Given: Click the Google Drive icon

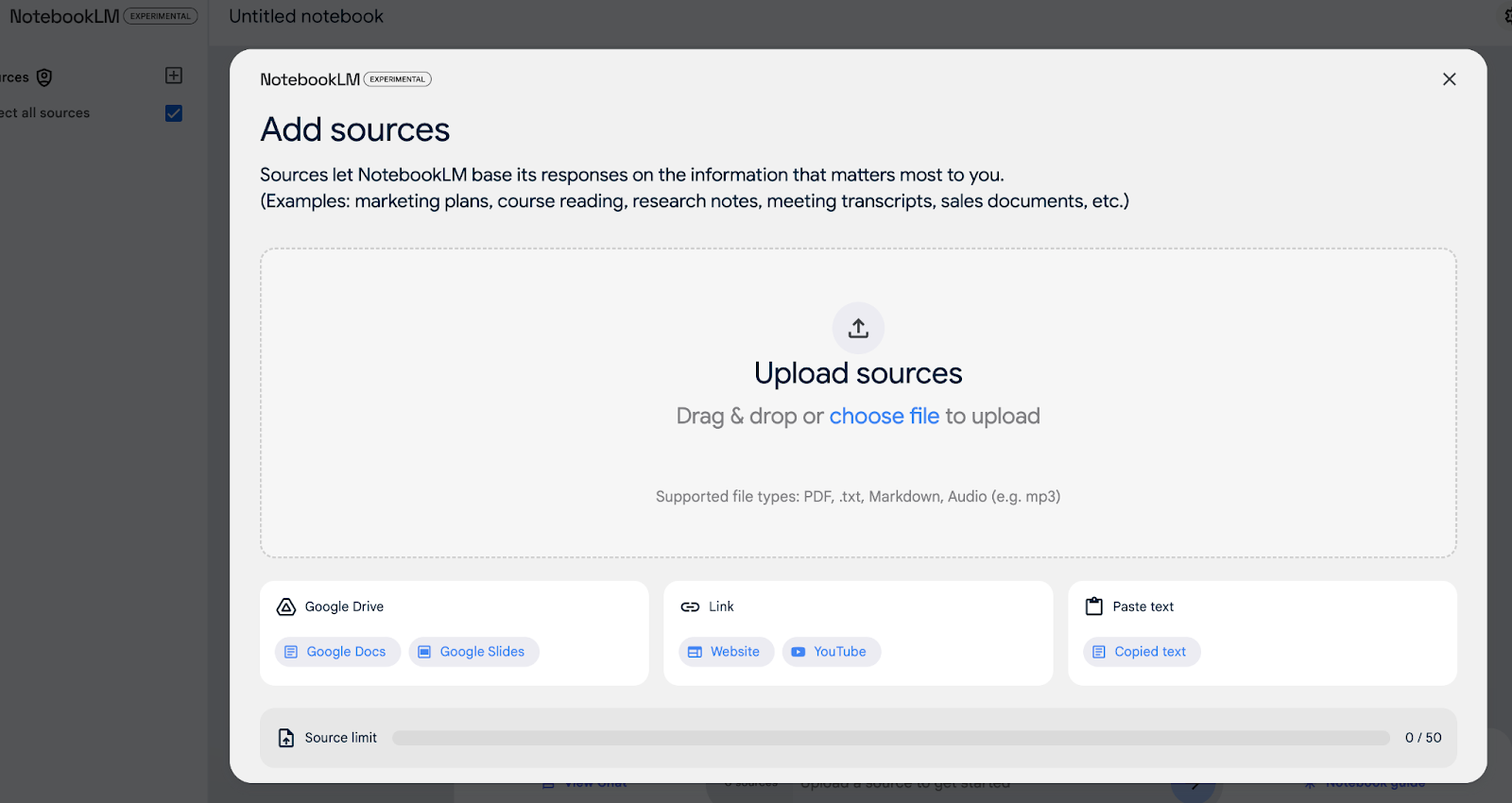Looking at the screenshot, I should point(285,607).
